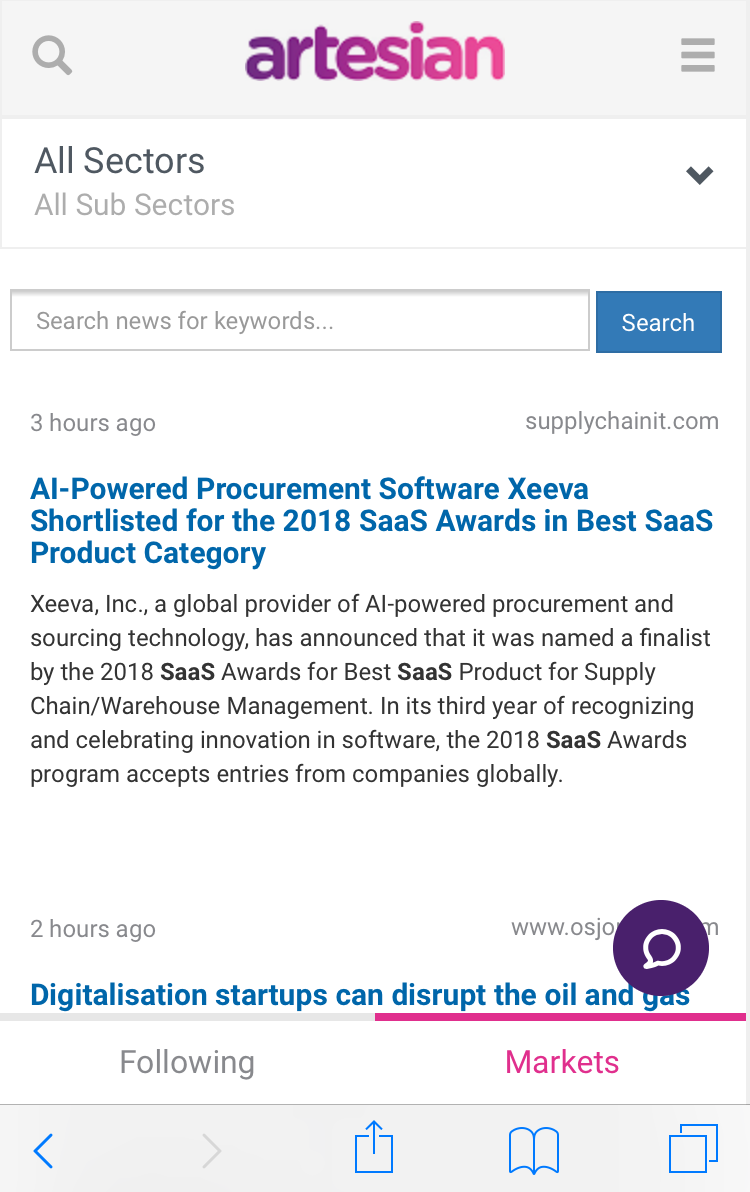Click the artesian logo

click(x=375, y=52)
